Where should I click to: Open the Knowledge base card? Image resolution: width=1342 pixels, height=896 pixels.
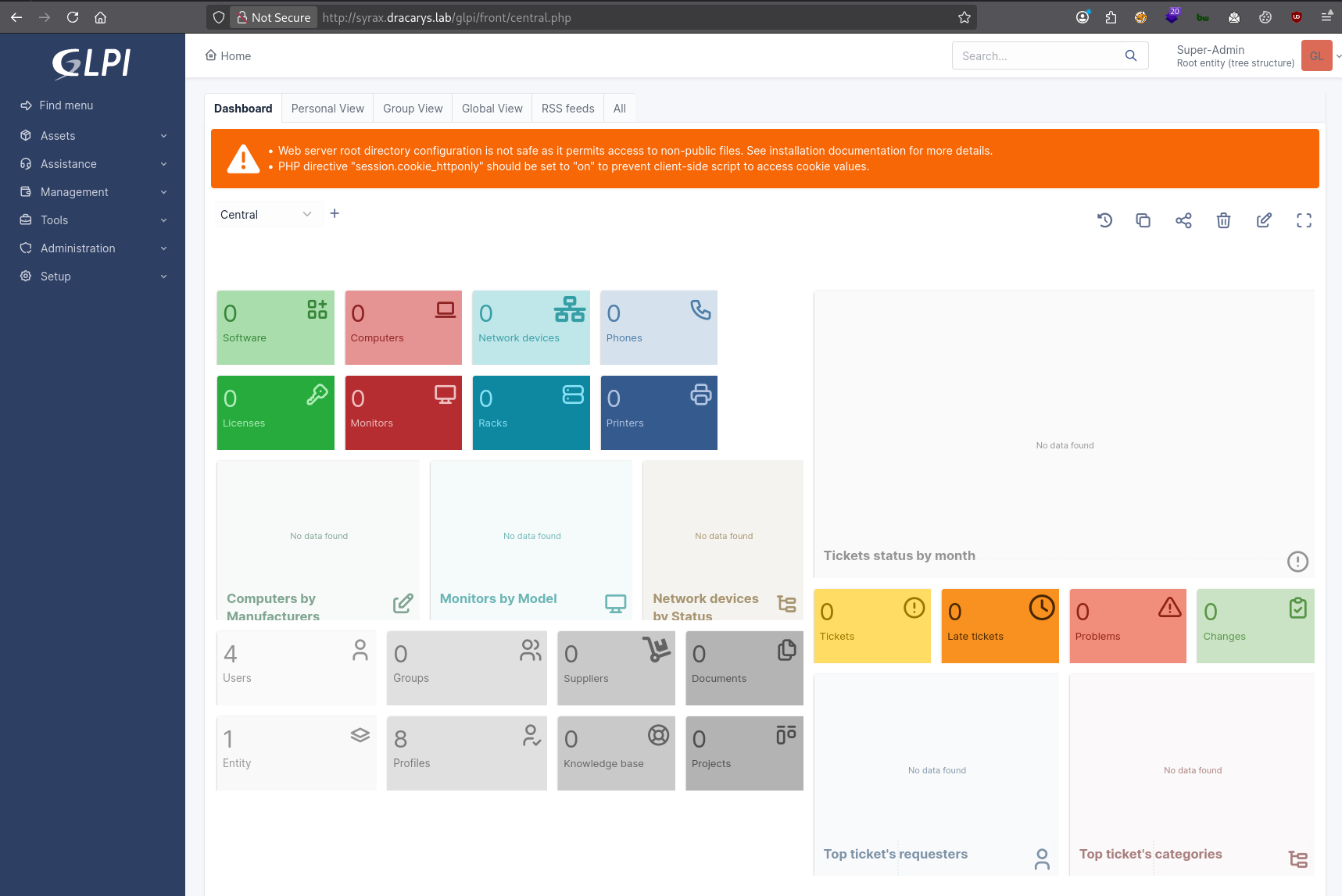[617, 753]
